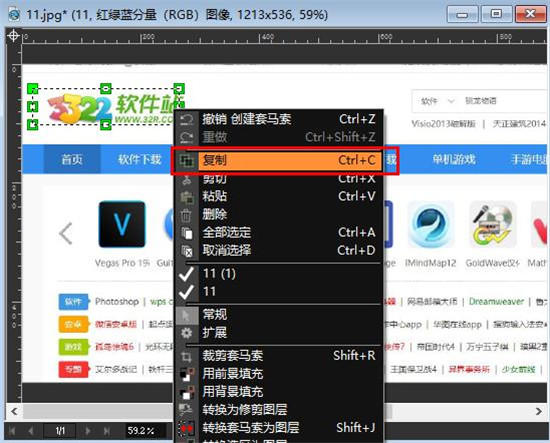Click the left chevron of the software carousel
Image resolution: width=550 pixels, height=443 pixels.
coord(66,233)
